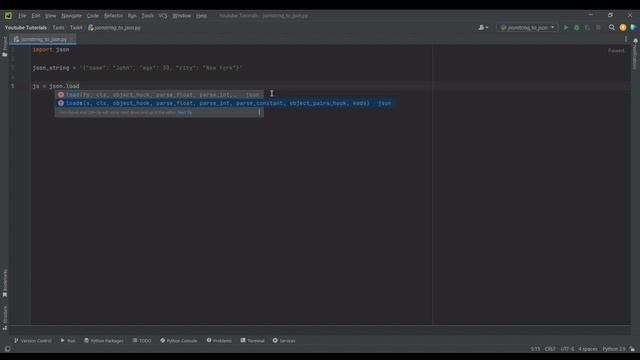Open the Edit menu

coord(36,16)
